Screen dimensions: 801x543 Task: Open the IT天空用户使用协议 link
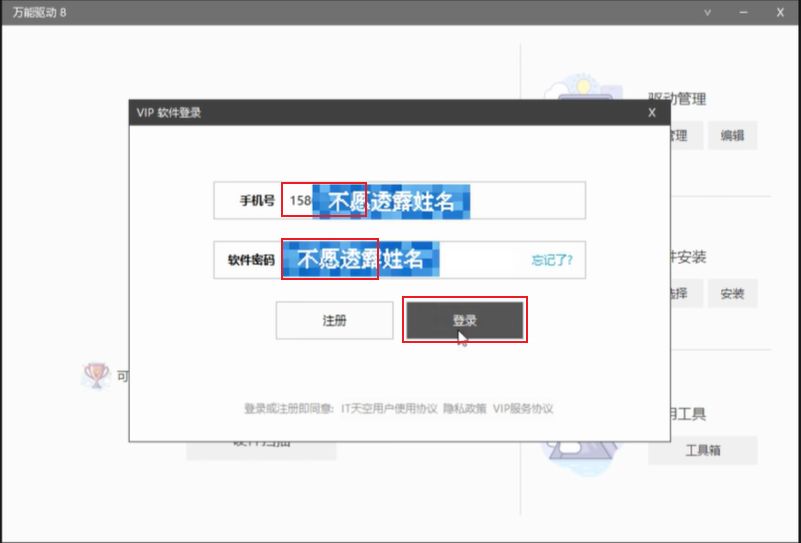[389, 408]
